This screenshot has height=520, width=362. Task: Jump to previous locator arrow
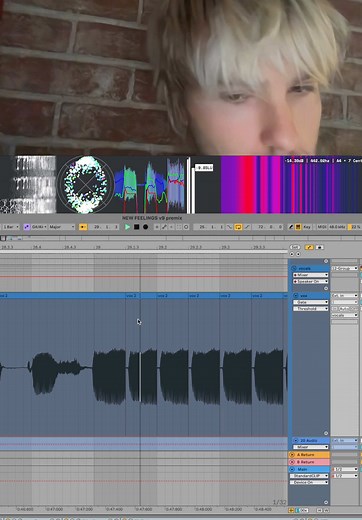click(292, 254)
